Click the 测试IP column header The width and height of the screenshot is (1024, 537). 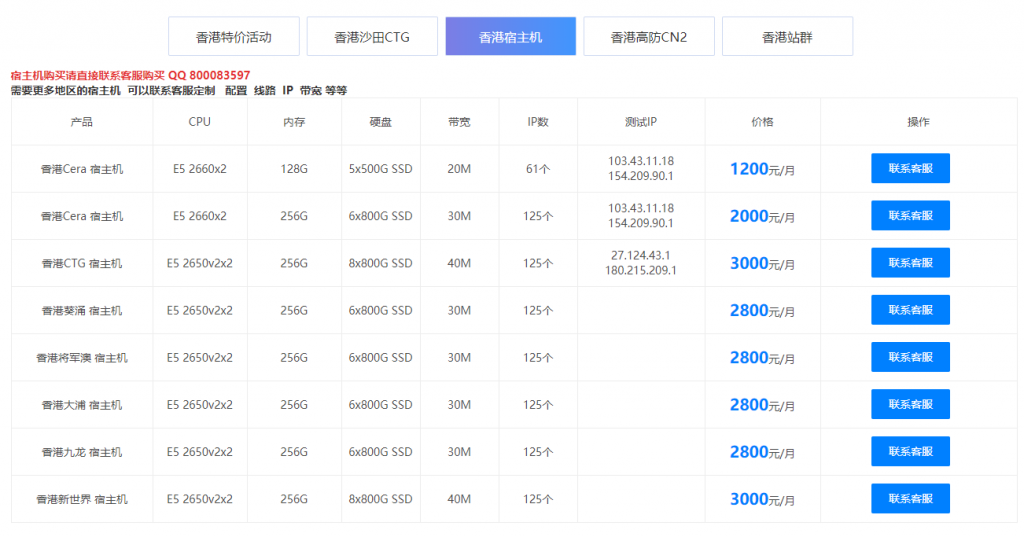(640, 122)
